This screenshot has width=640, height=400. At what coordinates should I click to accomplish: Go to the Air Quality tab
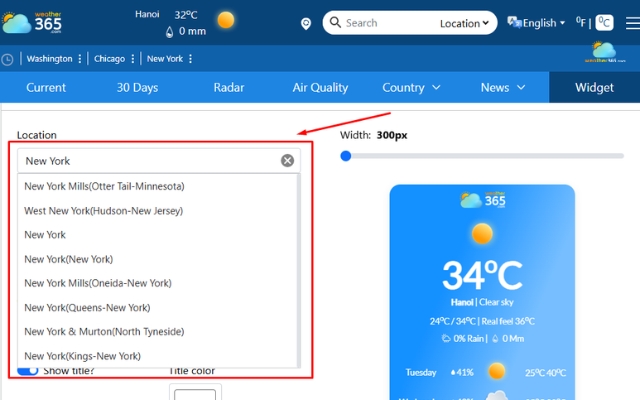(x=320, y=87)
